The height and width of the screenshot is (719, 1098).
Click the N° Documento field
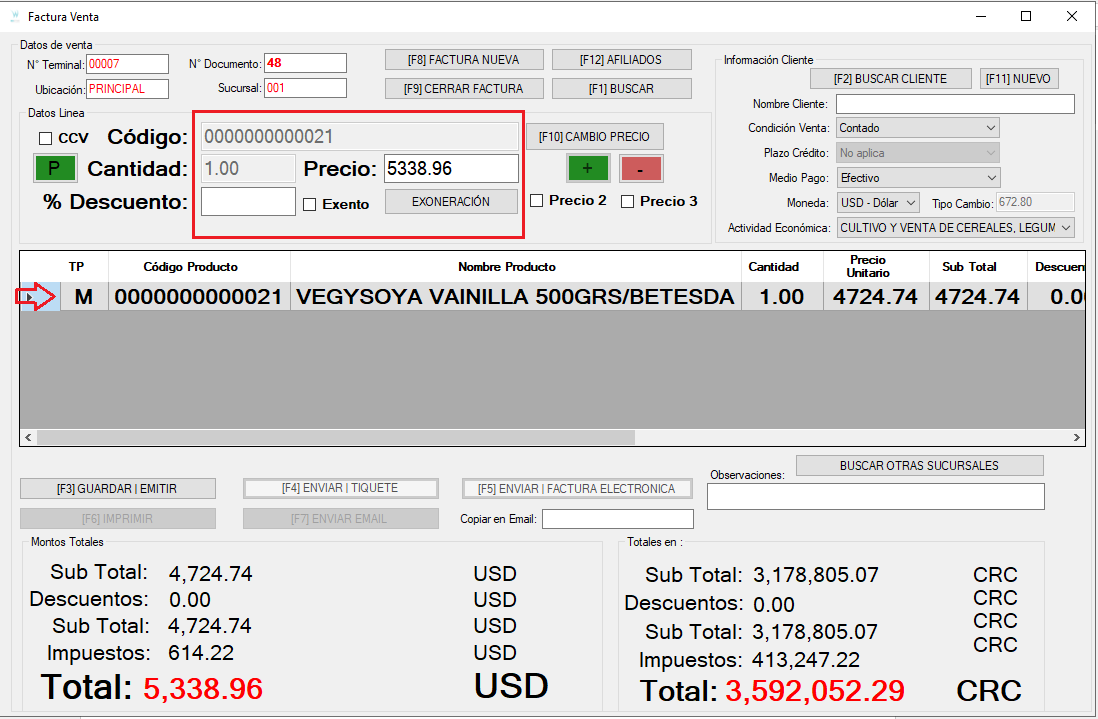[305, 63]
